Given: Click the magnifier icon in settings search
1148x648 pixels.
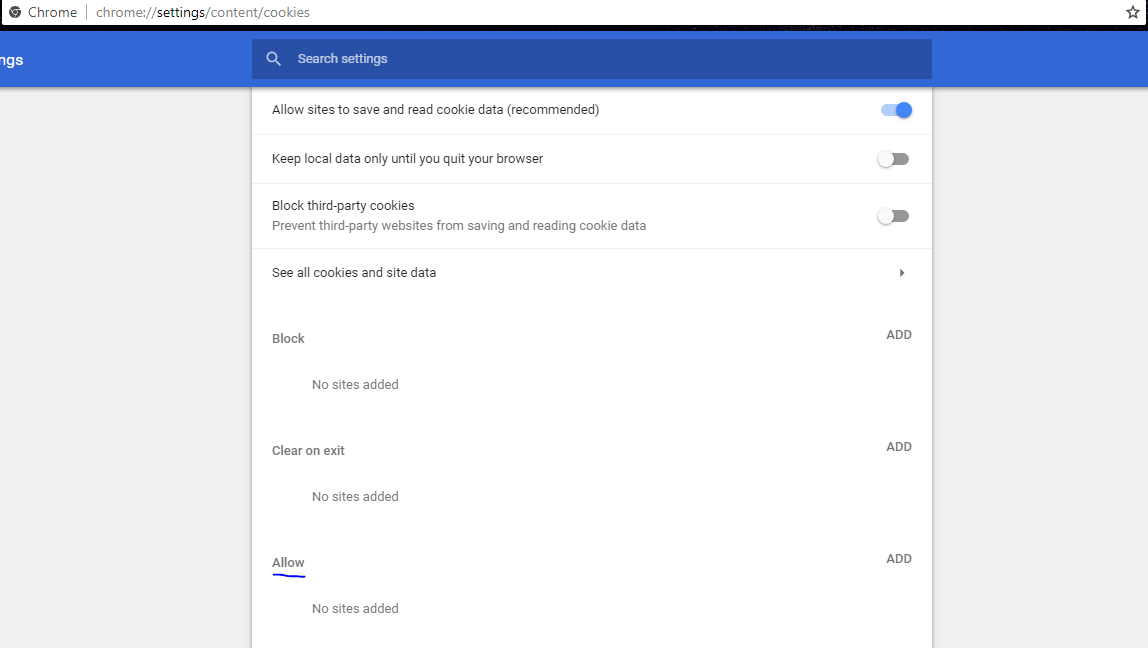Looking at the screenshot, I should (274, 59).
